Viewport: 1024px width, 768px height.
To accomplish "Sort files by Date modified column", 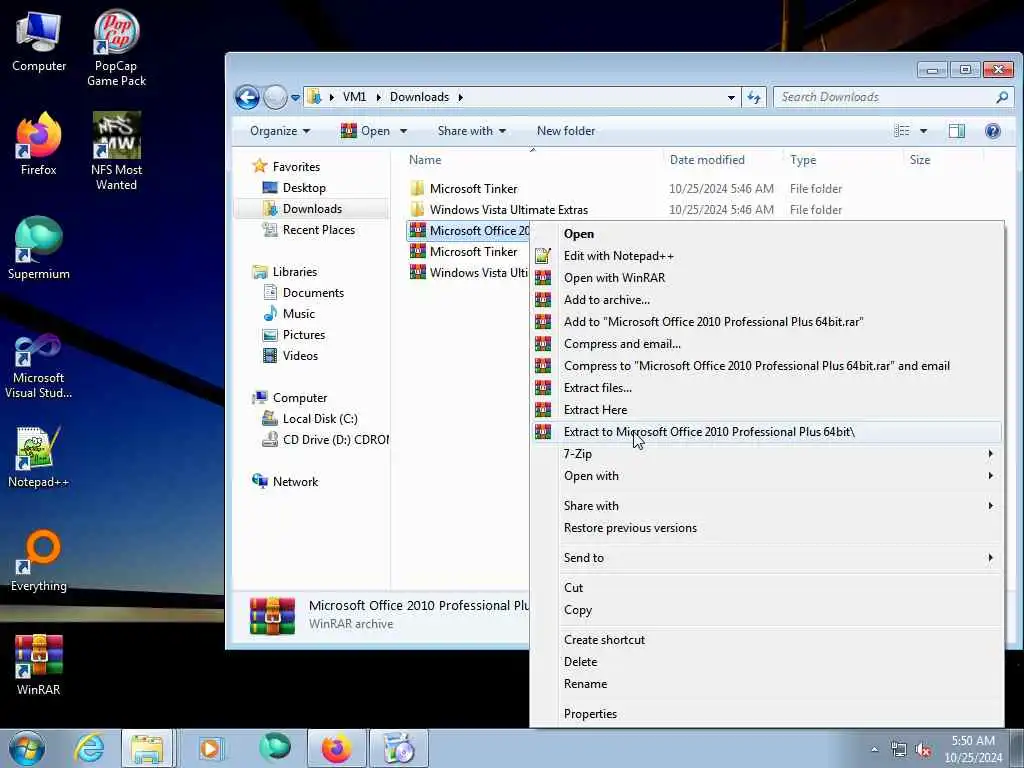I will pyautogui.click(x=707, y=160).
